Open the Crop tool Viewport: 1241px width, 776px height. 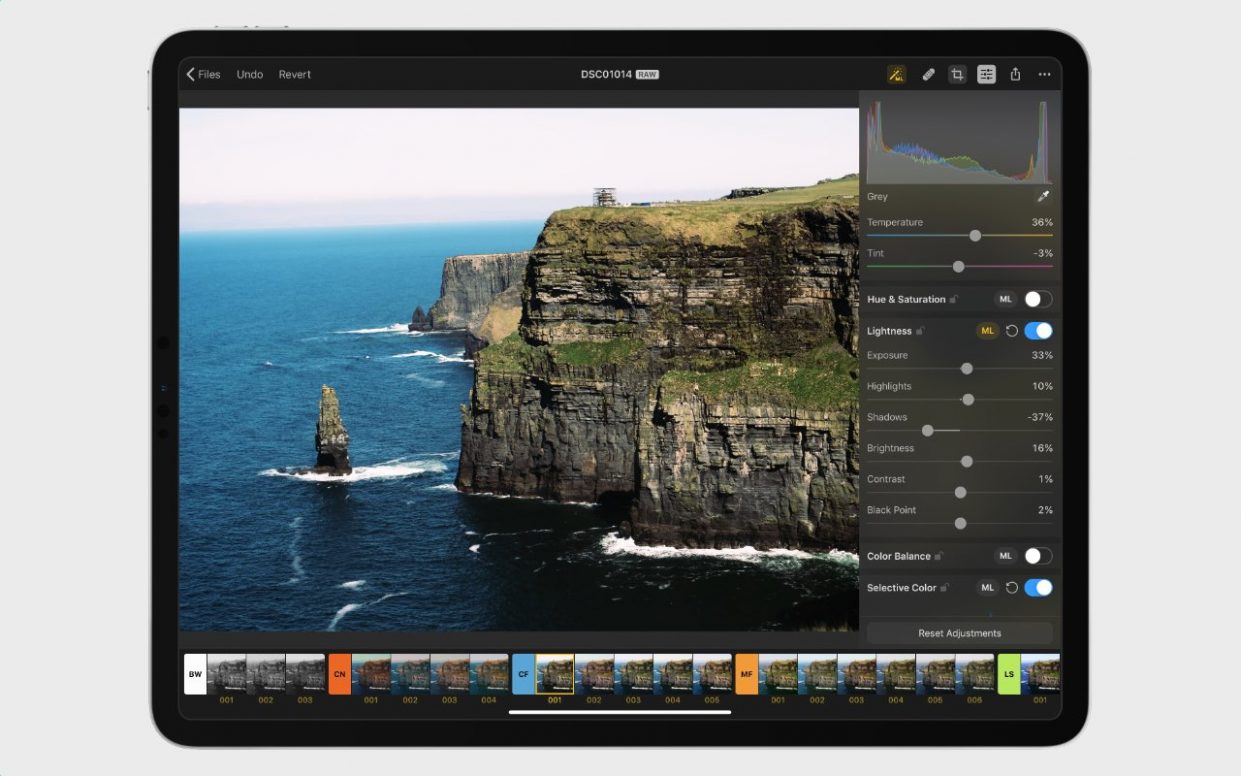(957, 74)
